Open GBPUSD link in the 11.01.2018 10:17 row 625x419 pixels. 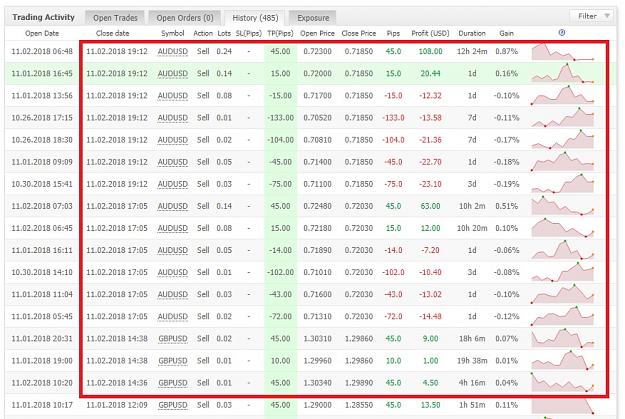(x=173, y=405)
